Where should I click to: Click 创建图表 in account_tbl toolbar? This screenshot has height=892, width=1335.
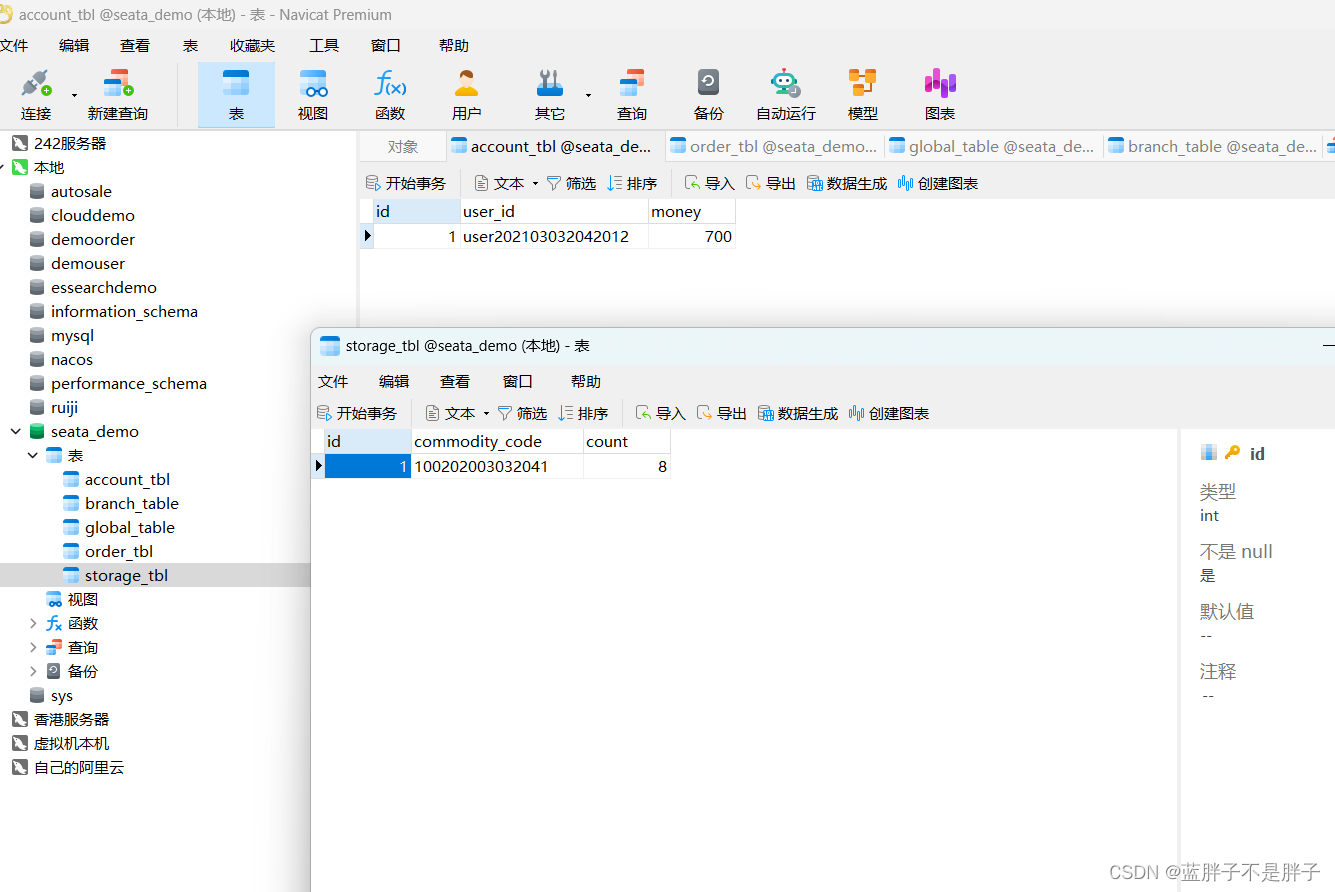[938, 183]
